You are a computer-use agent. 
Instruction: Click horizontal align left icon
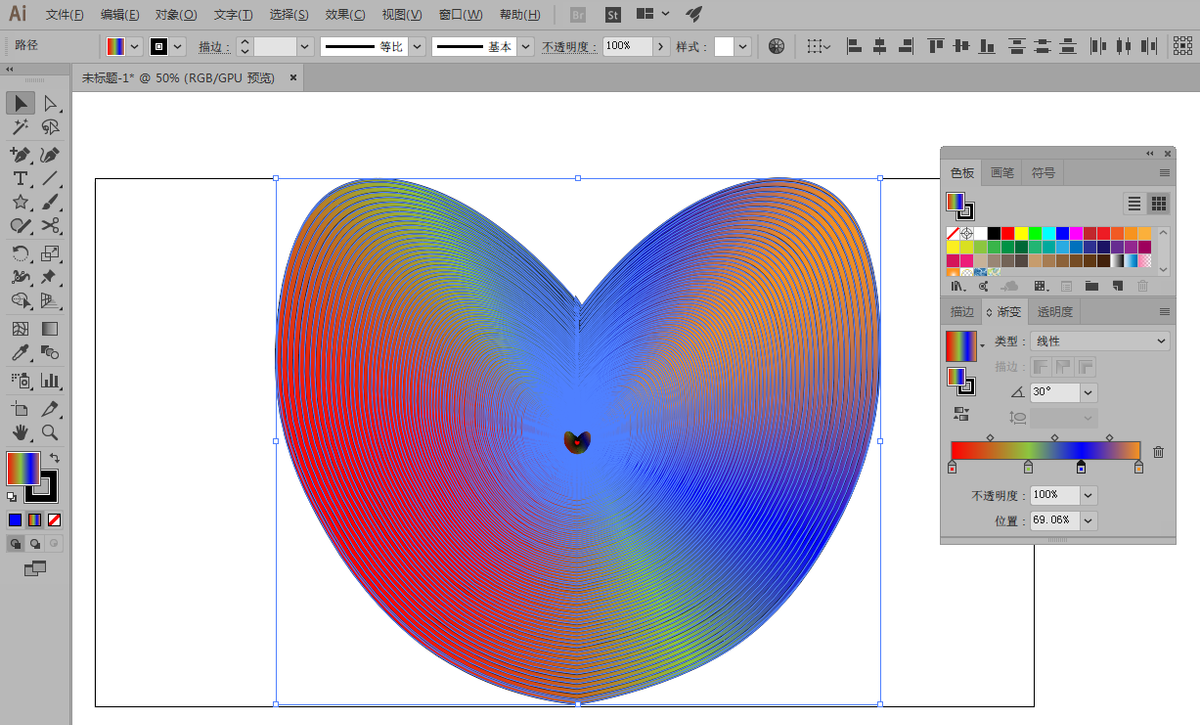[x=853, y=46]
